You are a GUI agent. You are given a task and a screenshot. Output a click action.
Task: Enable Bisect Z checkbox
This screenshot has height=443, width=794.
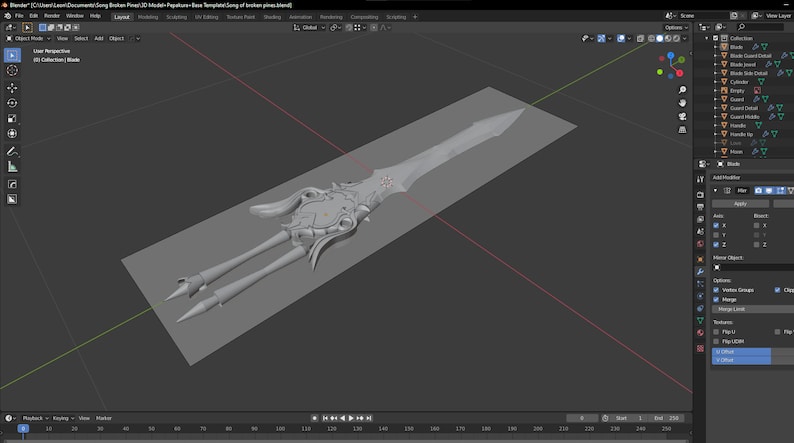(x=757, y=245)
